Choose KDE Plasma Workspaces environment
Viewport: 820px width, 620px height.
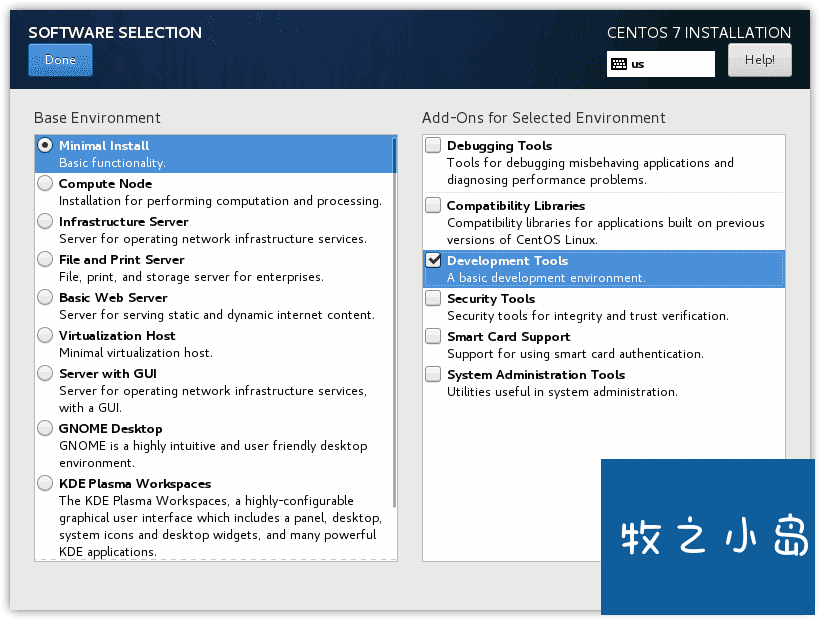(x=45, y=483)
